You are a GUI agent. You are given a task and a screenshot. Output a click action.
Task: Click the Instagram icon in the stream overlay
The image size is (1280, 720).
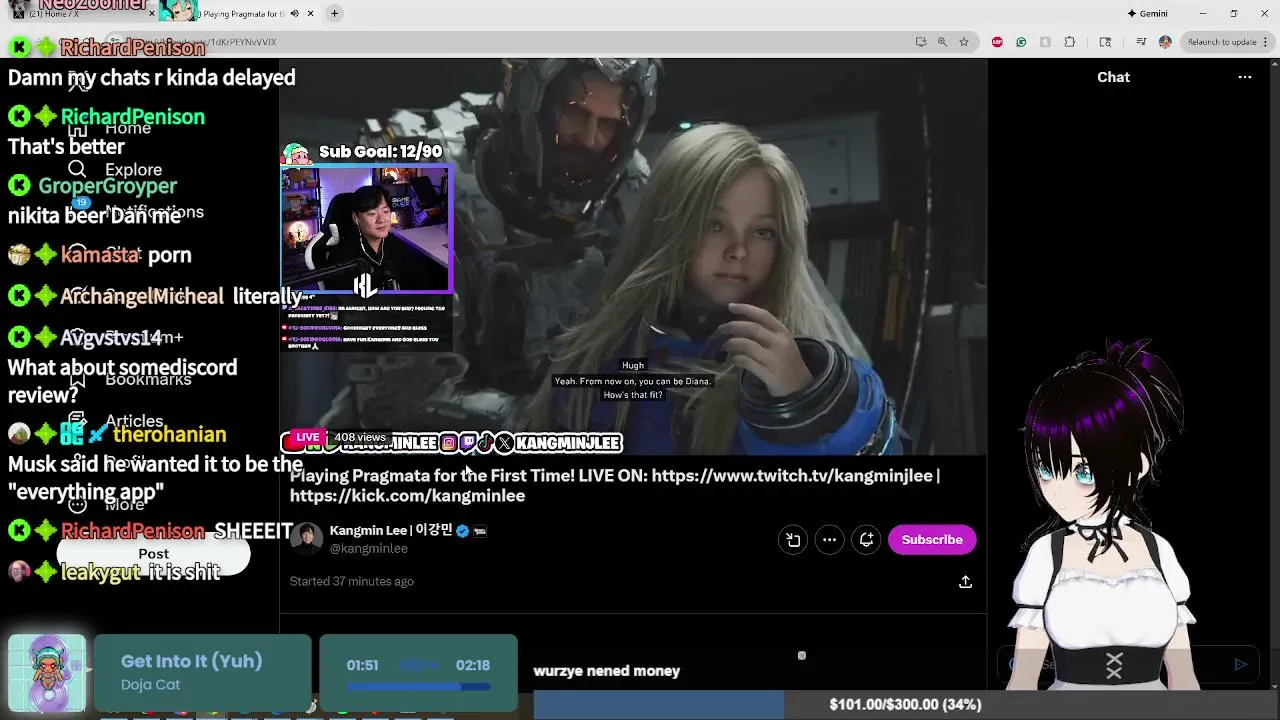pos(449,442)
